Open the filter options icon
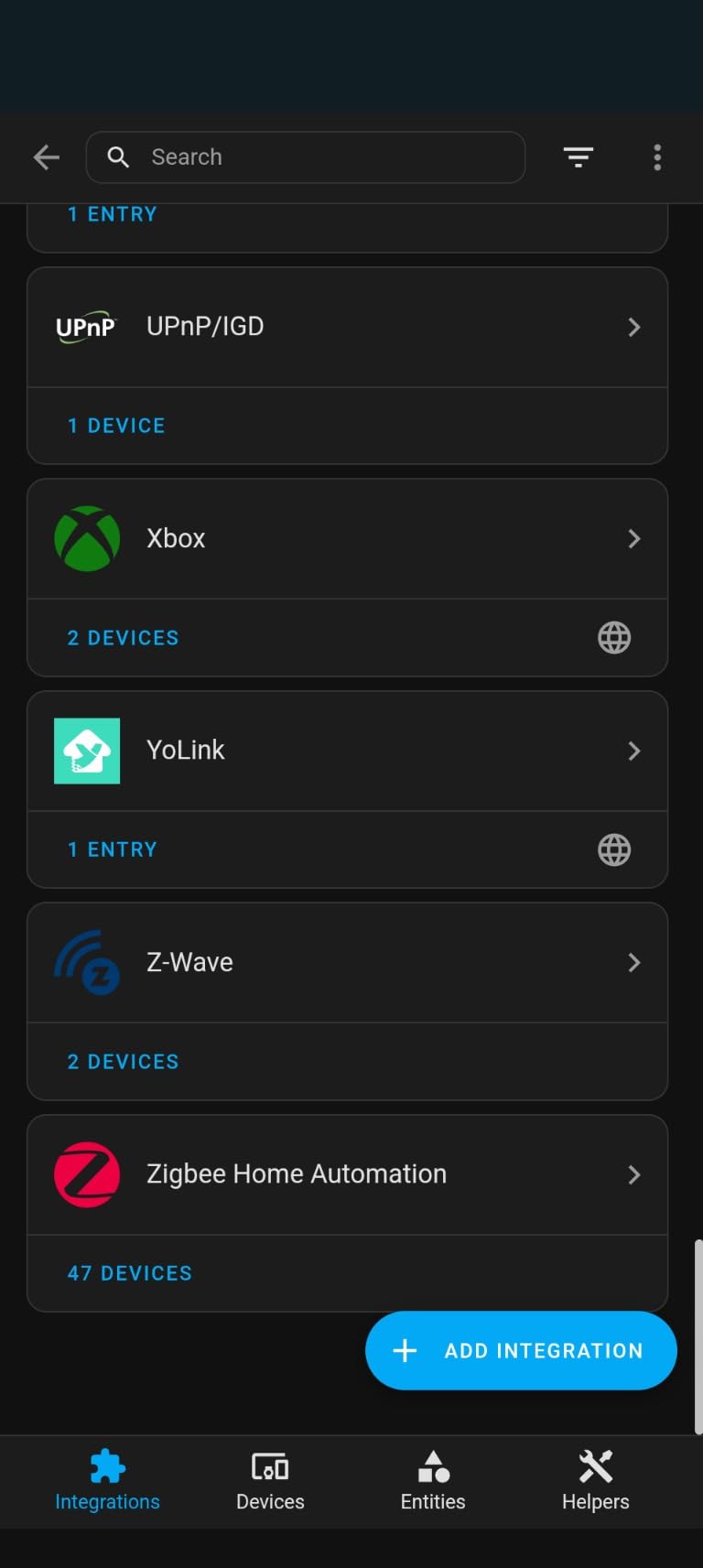The width and height of the screenshot is (703, 1568). [x=578, y=157]
